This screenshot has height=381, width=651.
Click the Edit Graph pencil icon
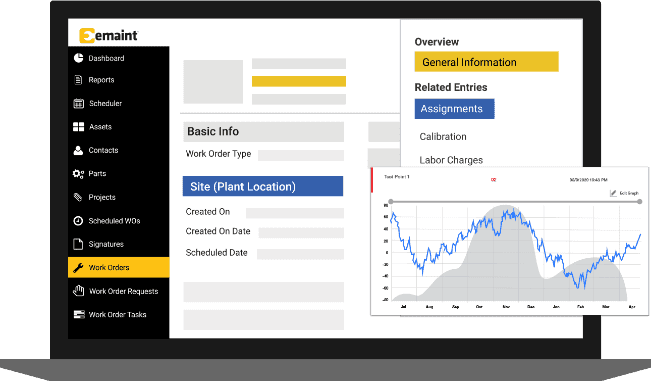(x=613, y=193)
